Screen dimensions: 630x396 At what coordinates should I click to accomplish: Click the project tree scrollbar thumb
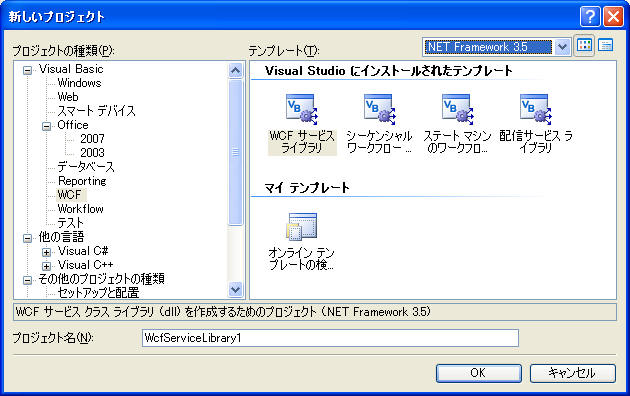[x=235, y=153]
